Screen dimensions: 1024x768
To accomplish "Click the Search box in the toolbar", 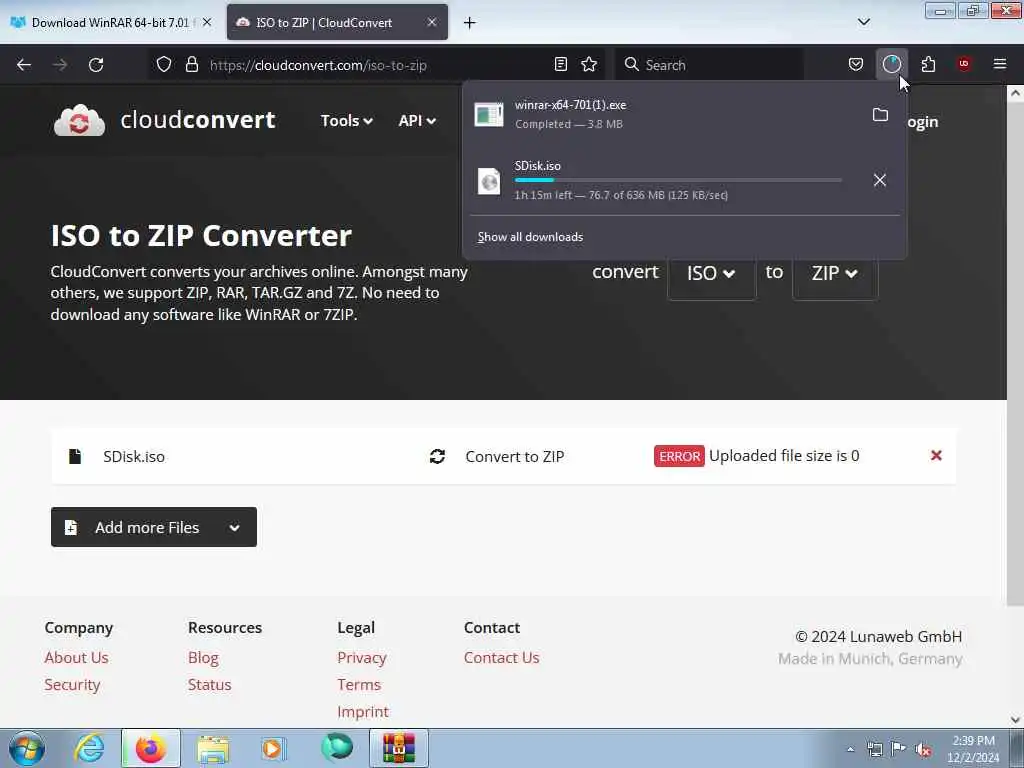I will point(709,65).
